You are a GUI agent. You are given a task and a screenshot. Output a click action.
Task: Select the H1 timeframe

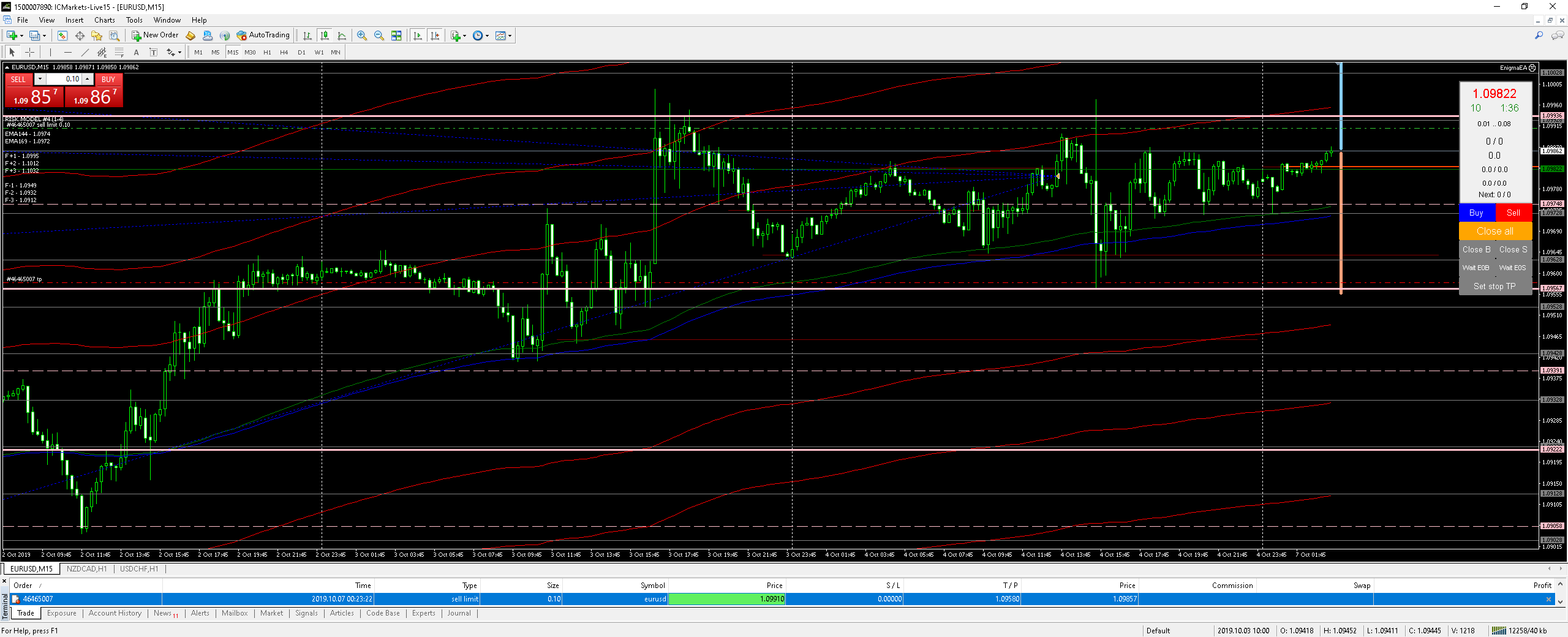pos(267,52)
